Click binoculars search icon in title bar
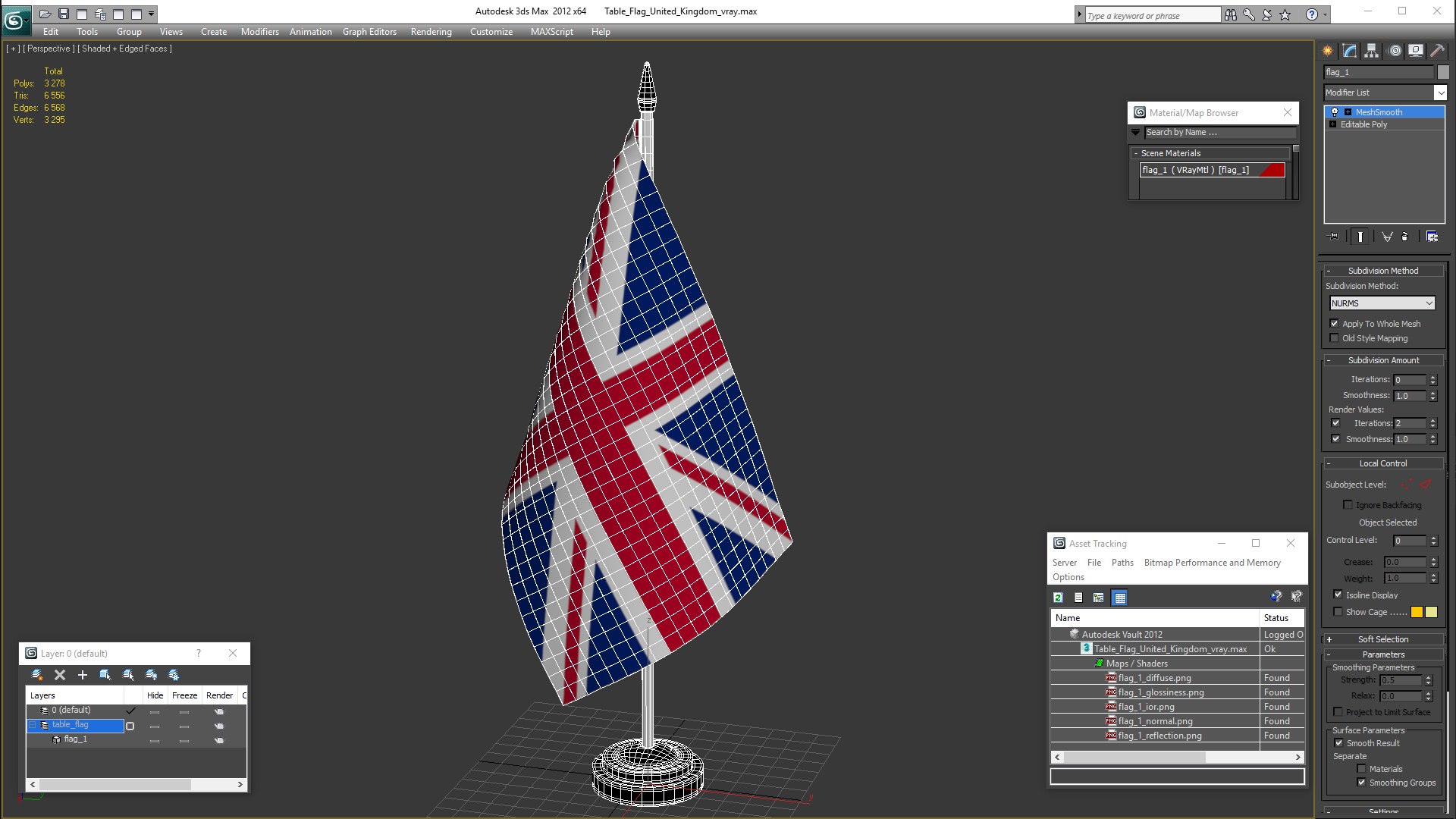The height and width of the screenshot is (819, 1456). (1230, 14)
